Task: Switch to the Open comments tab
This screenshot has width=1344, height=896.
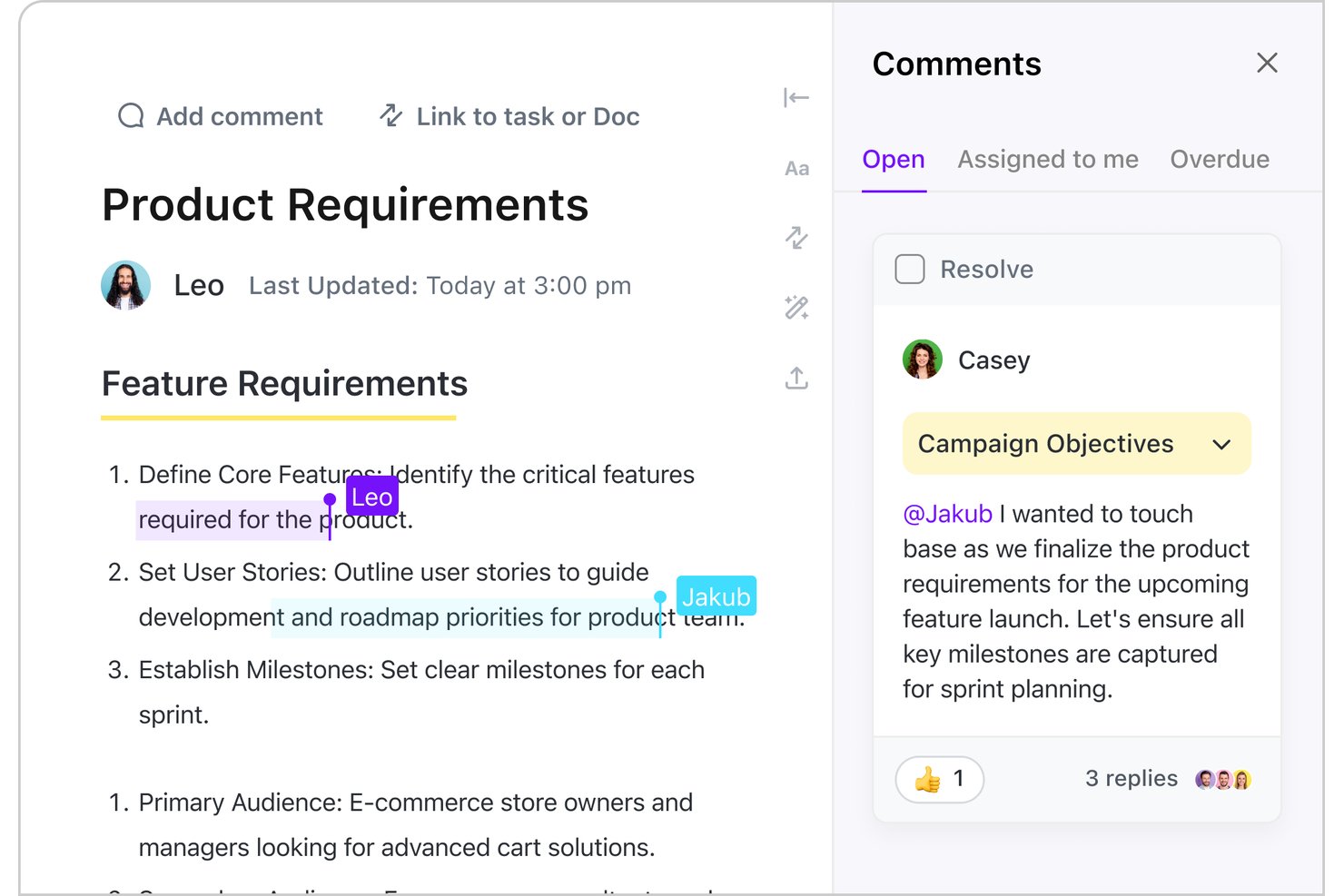Action: 894,160
